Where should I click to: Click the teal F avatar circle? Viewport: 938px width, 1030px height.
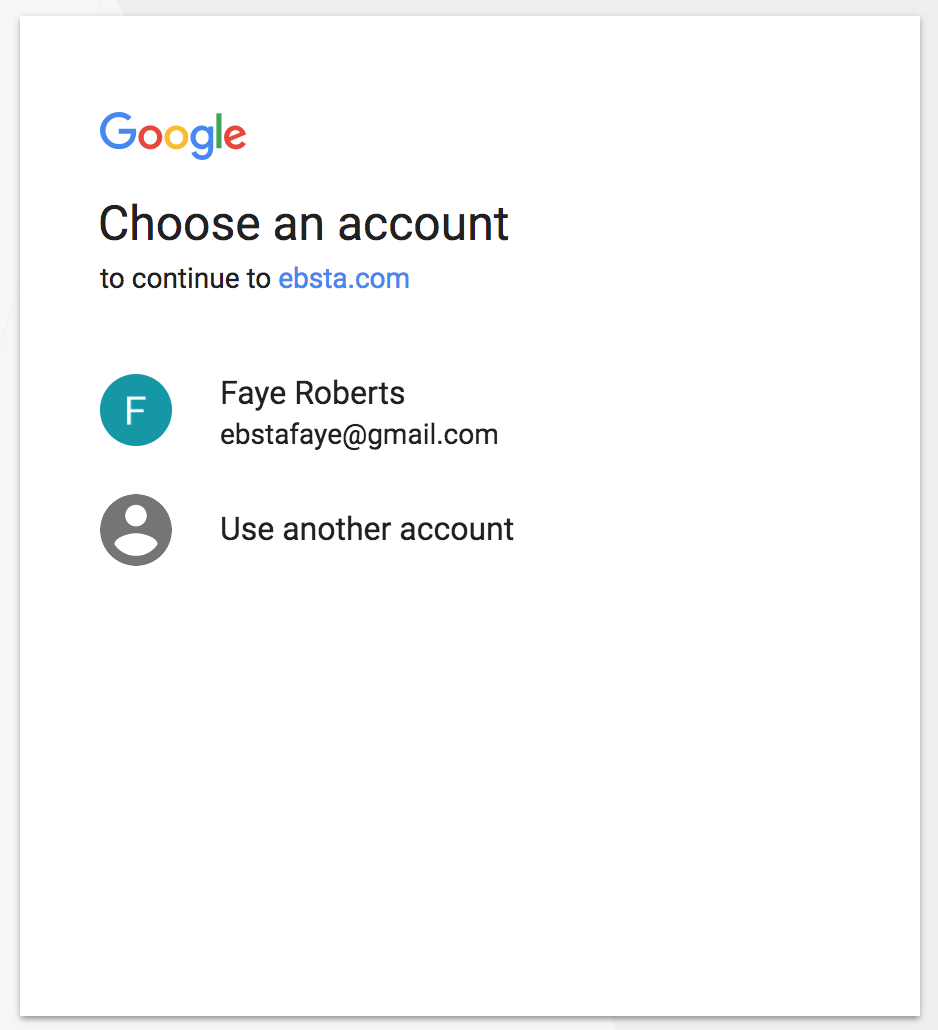136,410
